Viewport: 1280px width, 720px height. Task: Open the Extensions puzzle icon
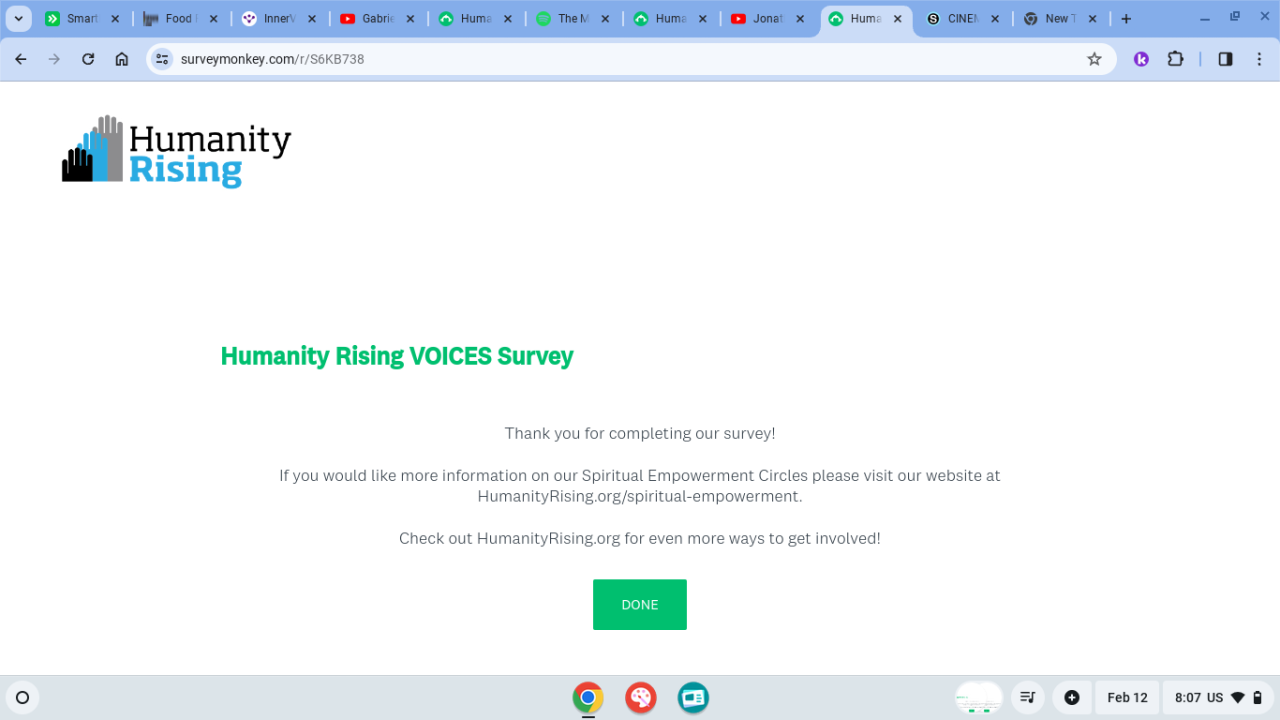(1176, 59)
